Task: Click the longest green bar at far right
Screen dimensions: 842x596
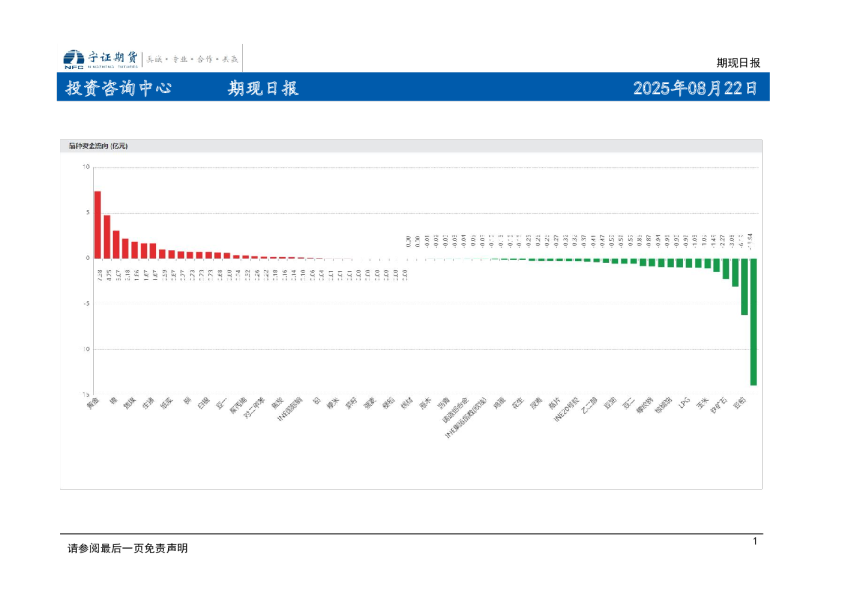Action: (x=753, y=321)
